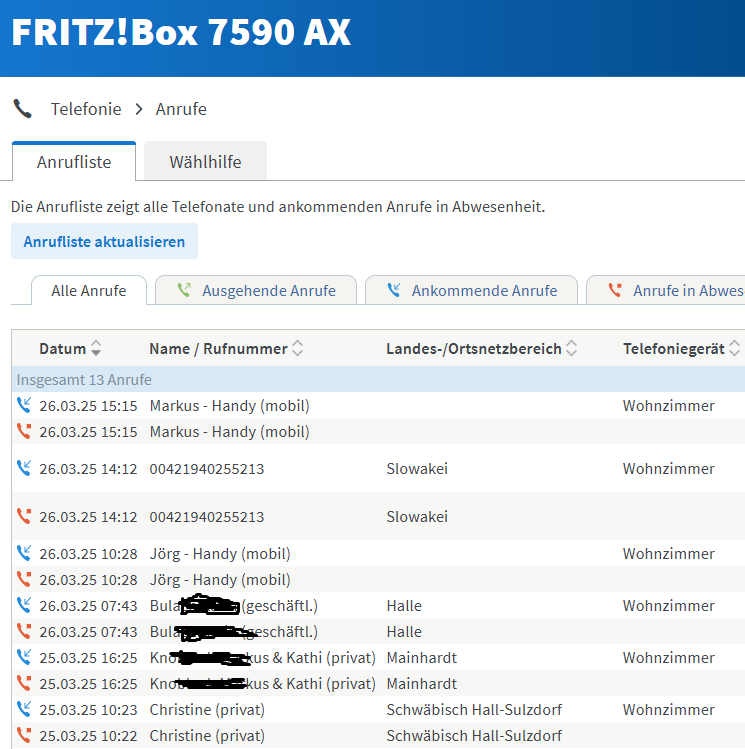The width and height of the screenshot is (745, 749).
Task: Click incoming call icon for 00421940255213 Wohnzimmer row
Action: pyautogui.click(x=24, y=468)
